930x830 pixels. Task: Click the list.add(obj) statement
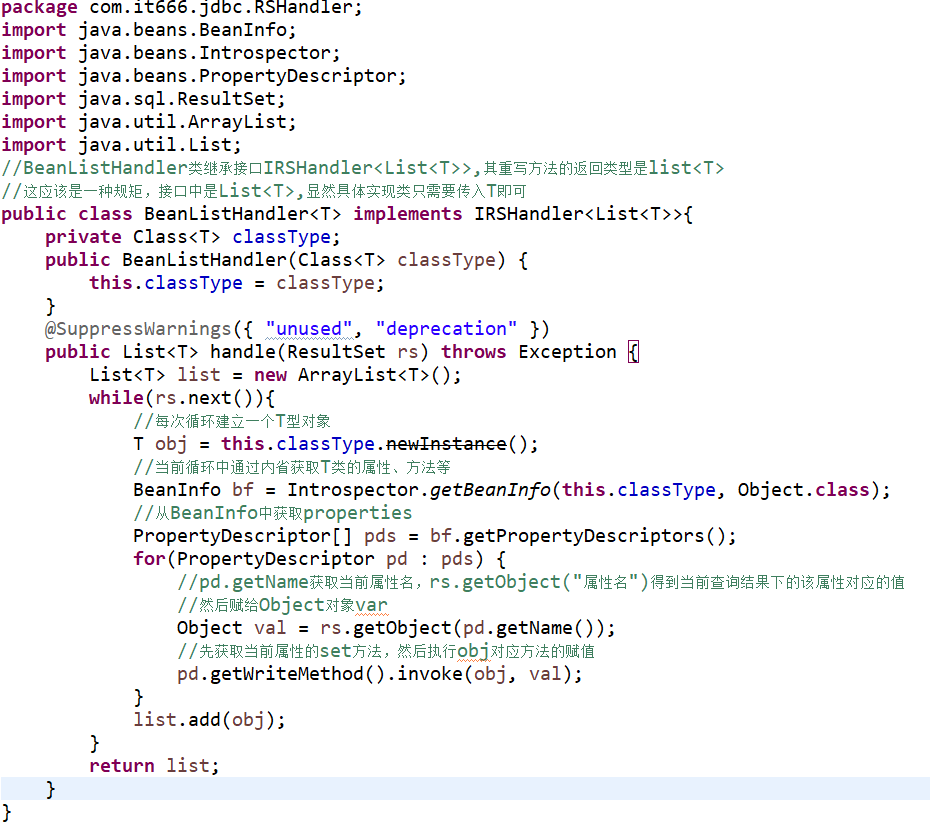198,719
